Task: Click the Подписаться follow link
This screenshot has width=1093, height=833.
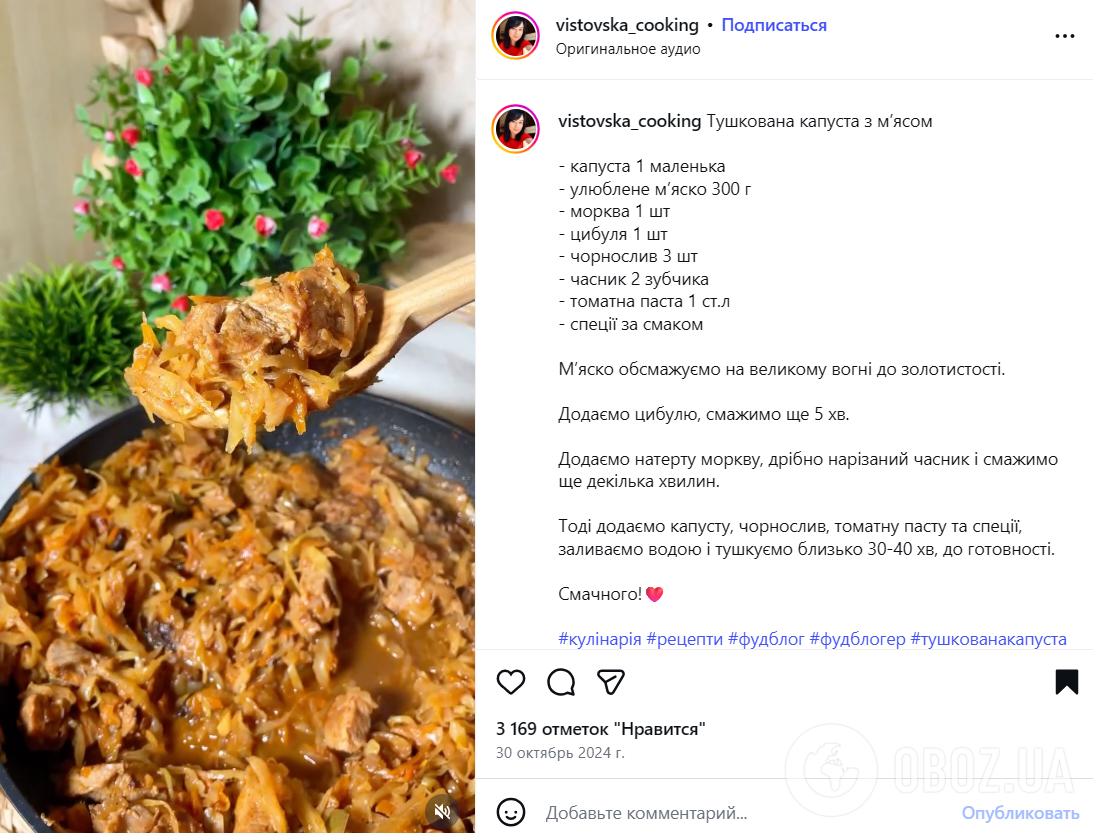Action: pos(774,25)
